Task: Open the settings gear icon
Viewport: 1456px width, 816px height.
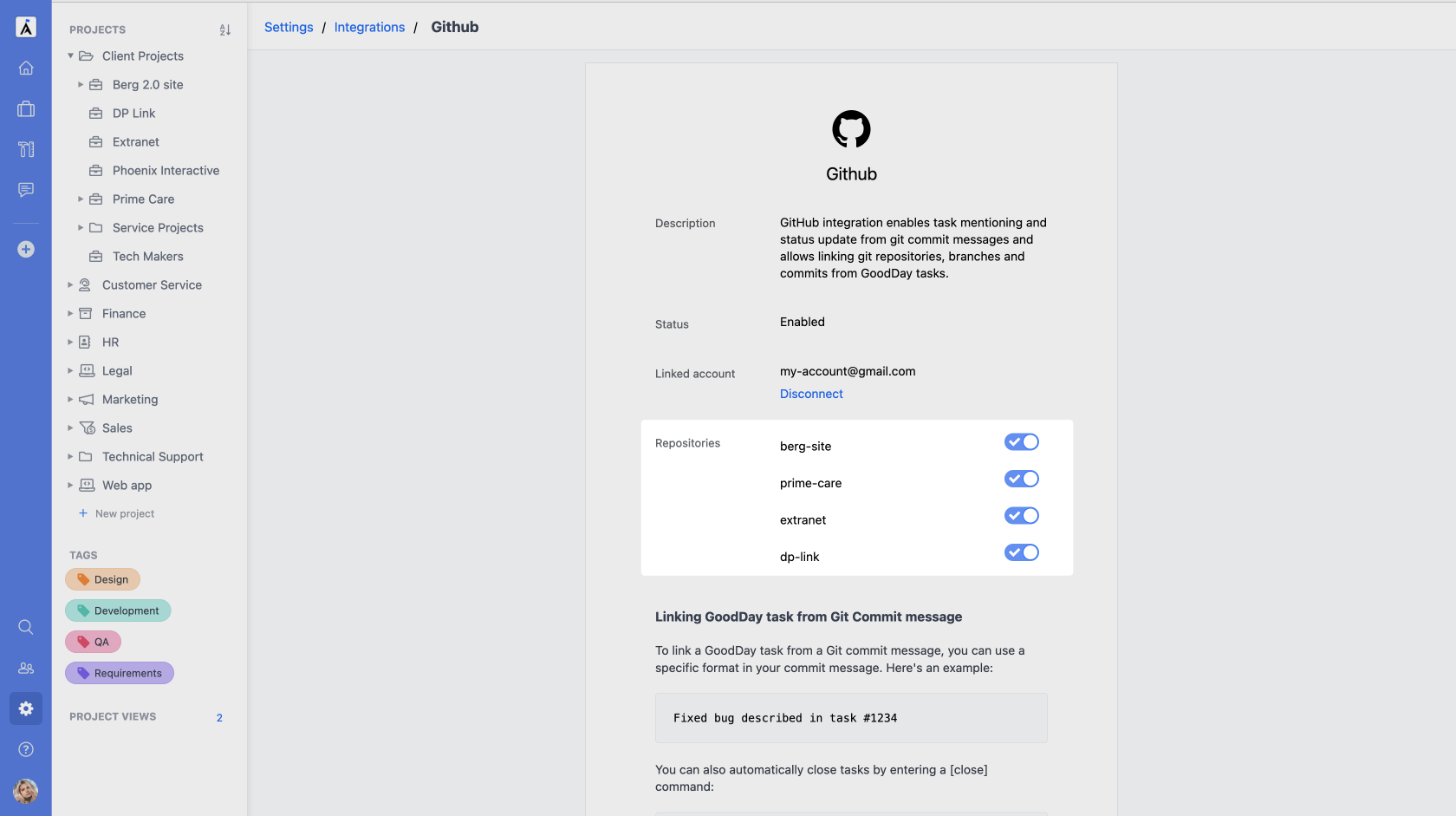Action: (26, 708)
